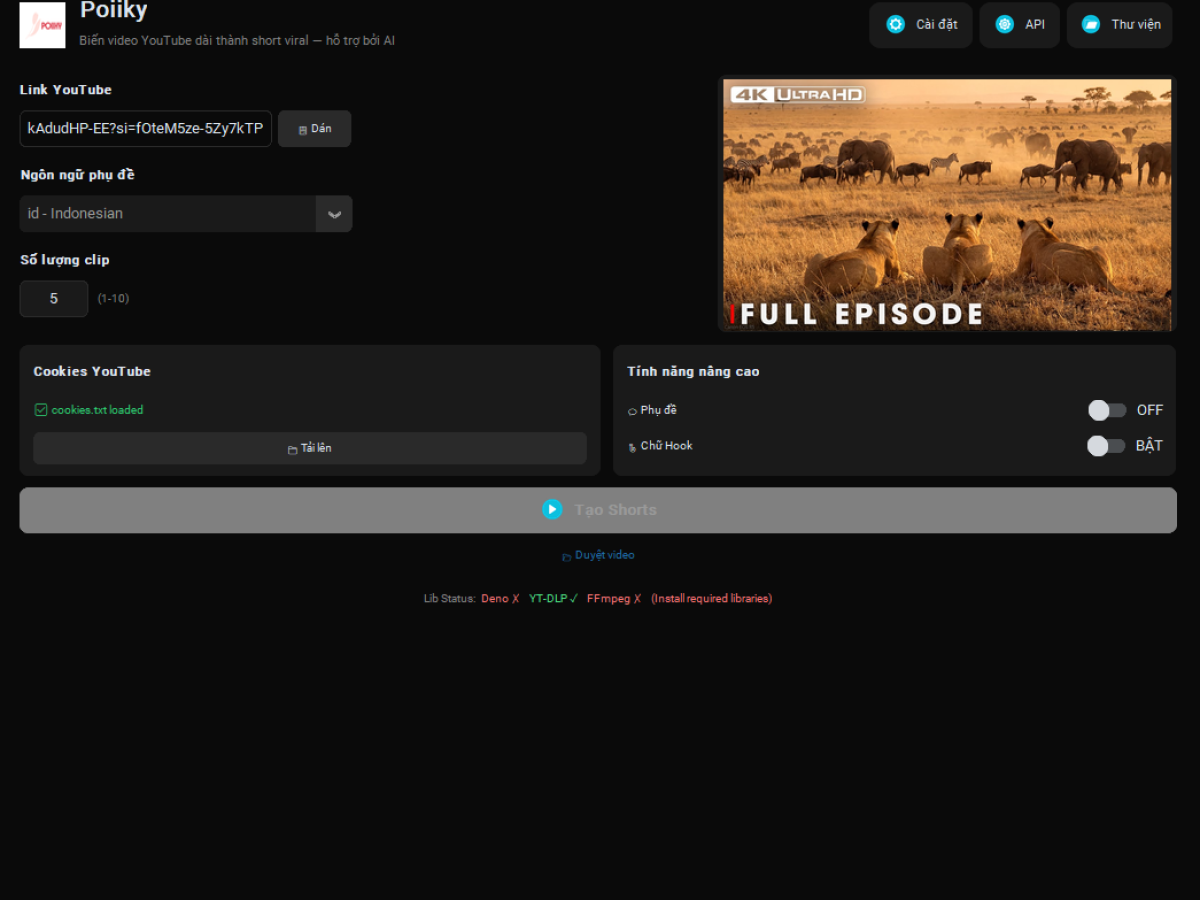The height and width of the screenshot is (900, 1200).
Task: Click the clip count number field
Action: pos(54,299)
